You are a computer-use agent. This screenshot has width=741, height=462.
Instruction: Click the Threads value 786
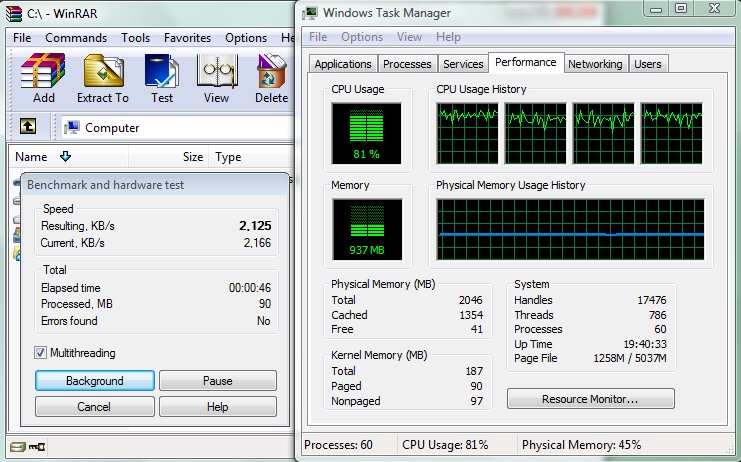tap(658, 315)
